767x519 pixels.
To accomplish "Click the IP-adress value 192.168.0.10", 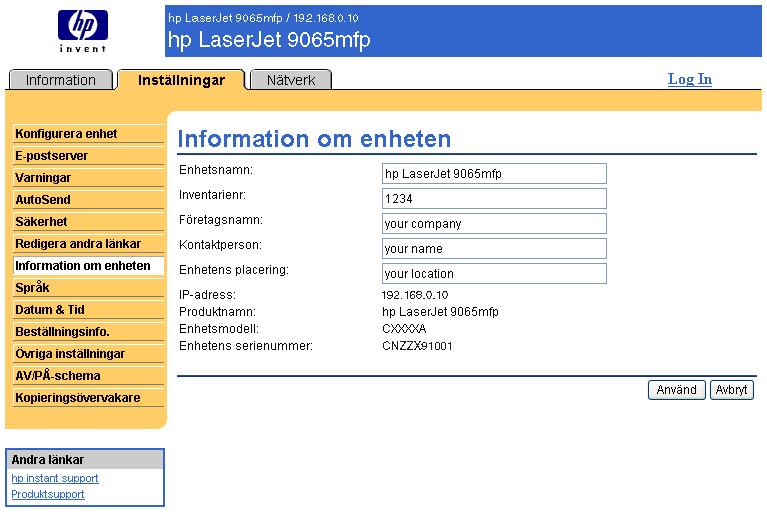I will (415, 295).
